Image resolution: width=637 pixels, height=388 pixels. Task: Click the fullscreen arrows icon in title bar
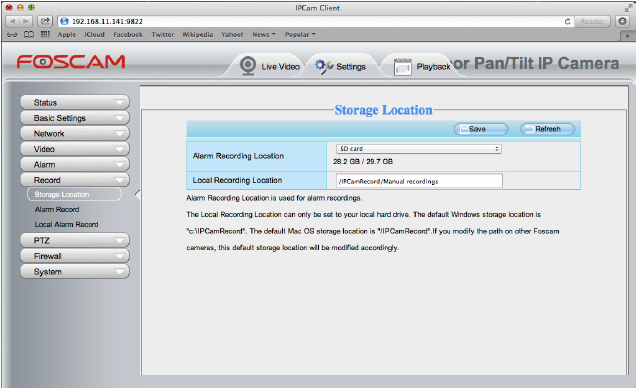(628, 8)
